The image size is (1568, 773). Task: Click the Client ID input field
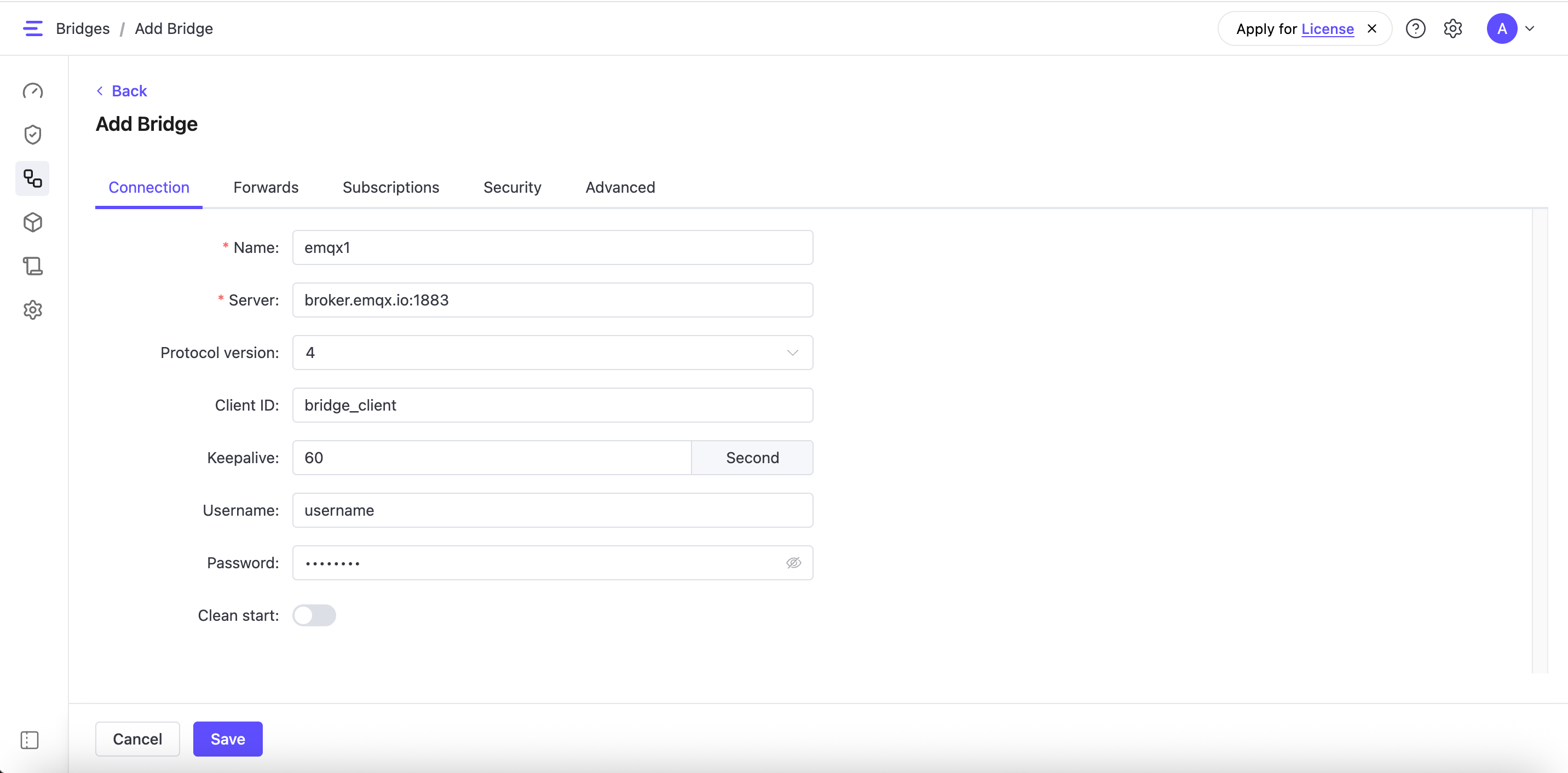552,405
